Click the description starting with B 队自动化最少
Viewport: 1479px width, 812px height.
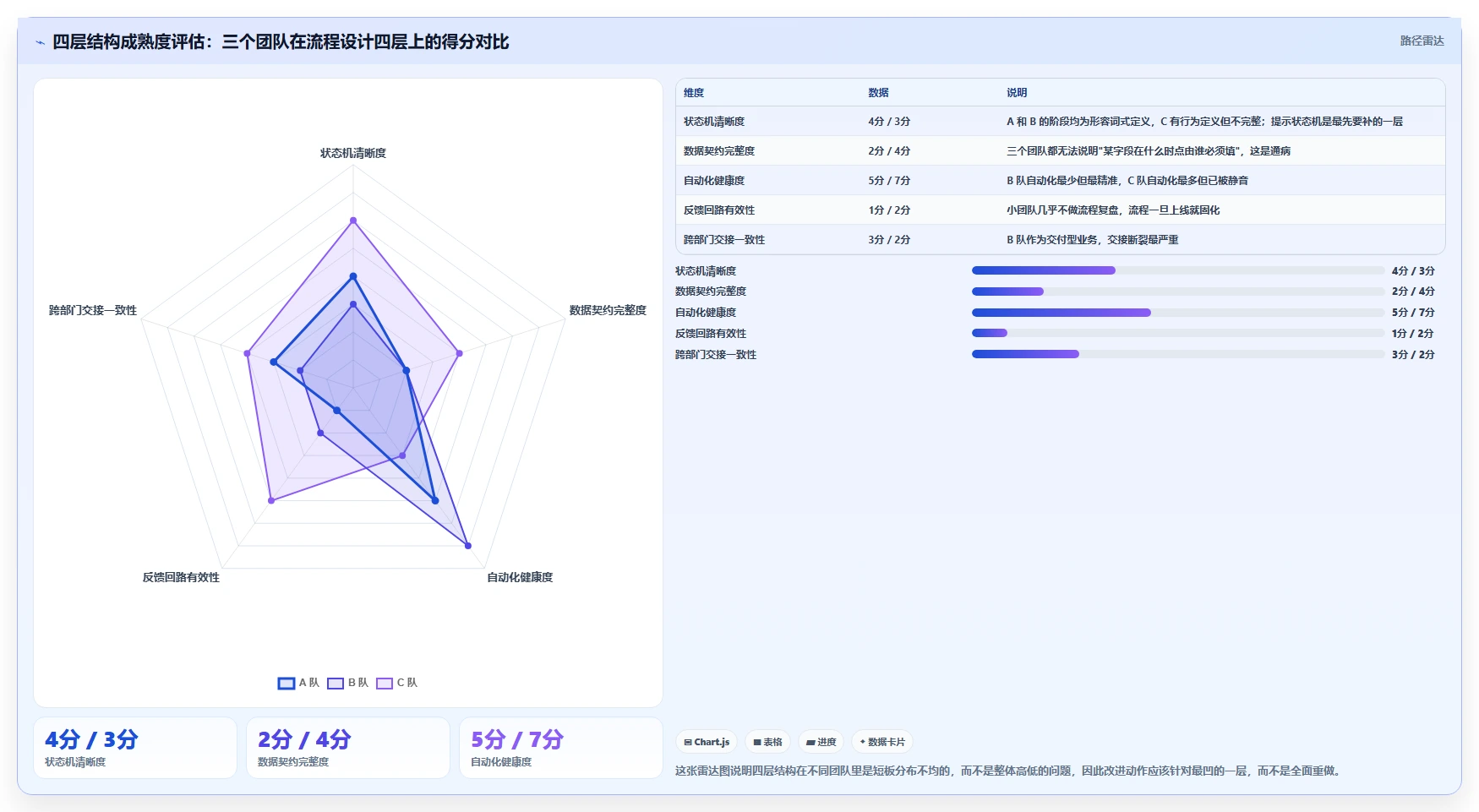point(1127,181)
